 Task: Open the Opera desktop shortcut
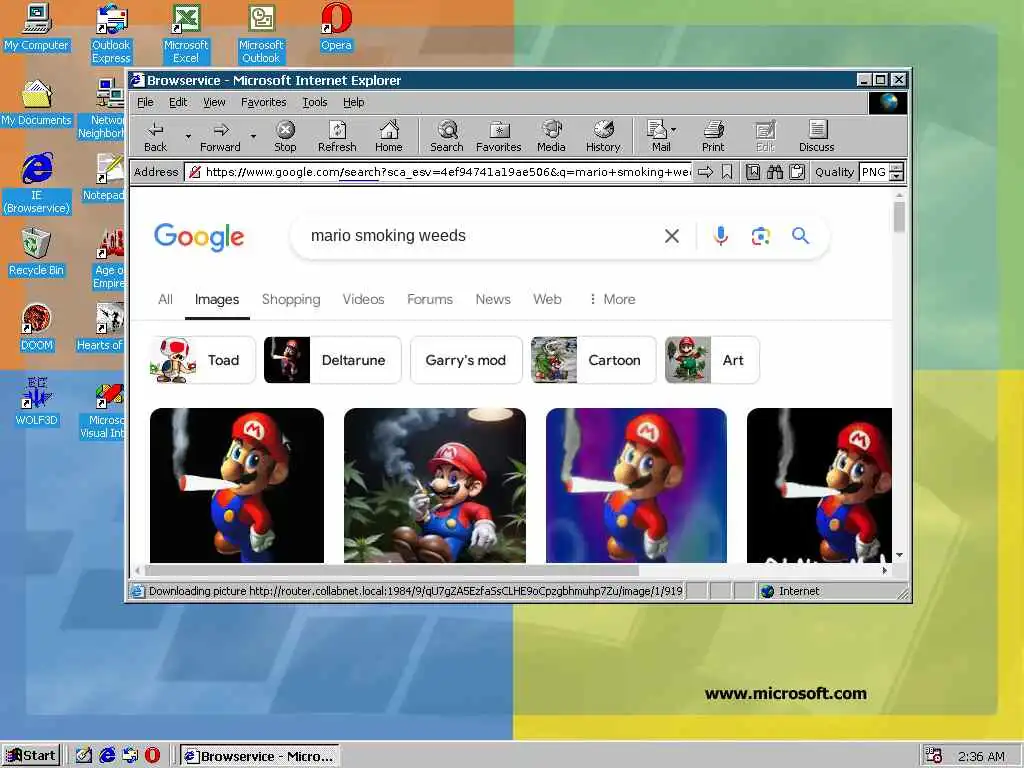pos(336,27)
